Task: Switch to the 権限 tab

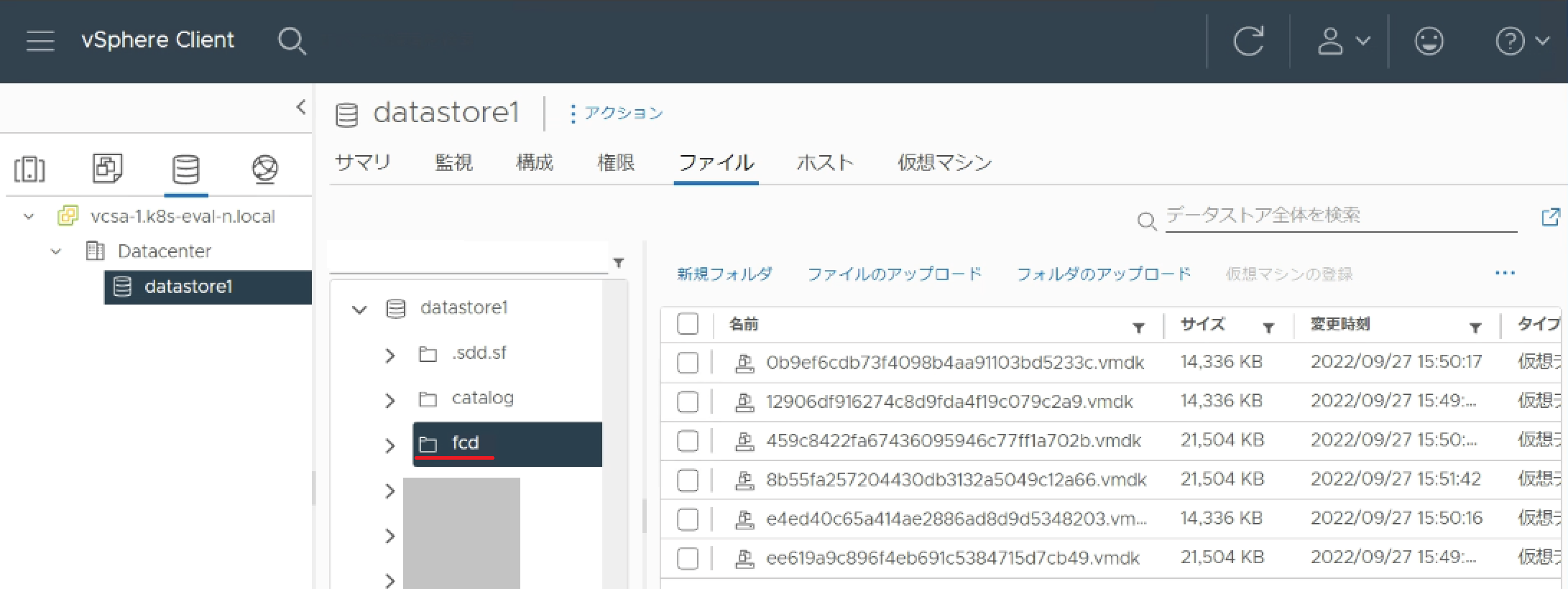Action: (616, 163)
